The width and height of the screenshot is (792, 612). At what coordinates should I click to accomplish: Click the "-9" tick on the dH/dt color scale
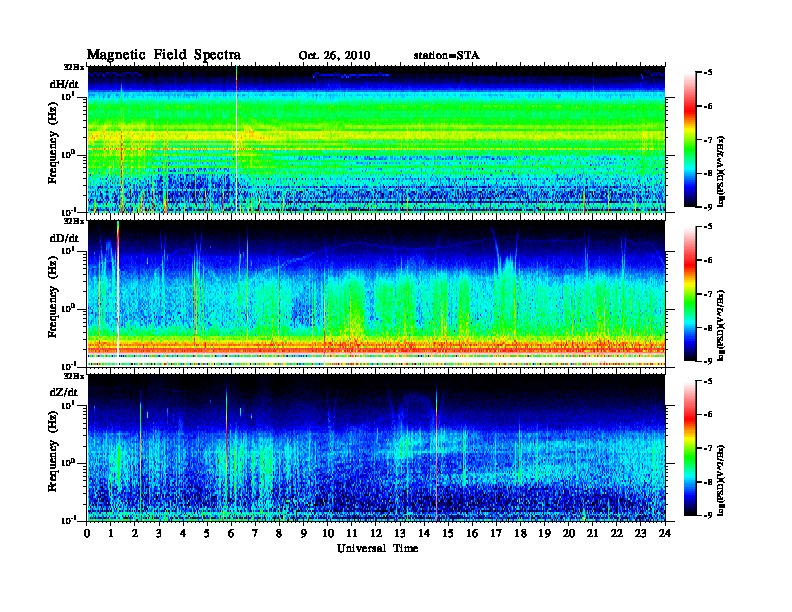pos(708,207)
